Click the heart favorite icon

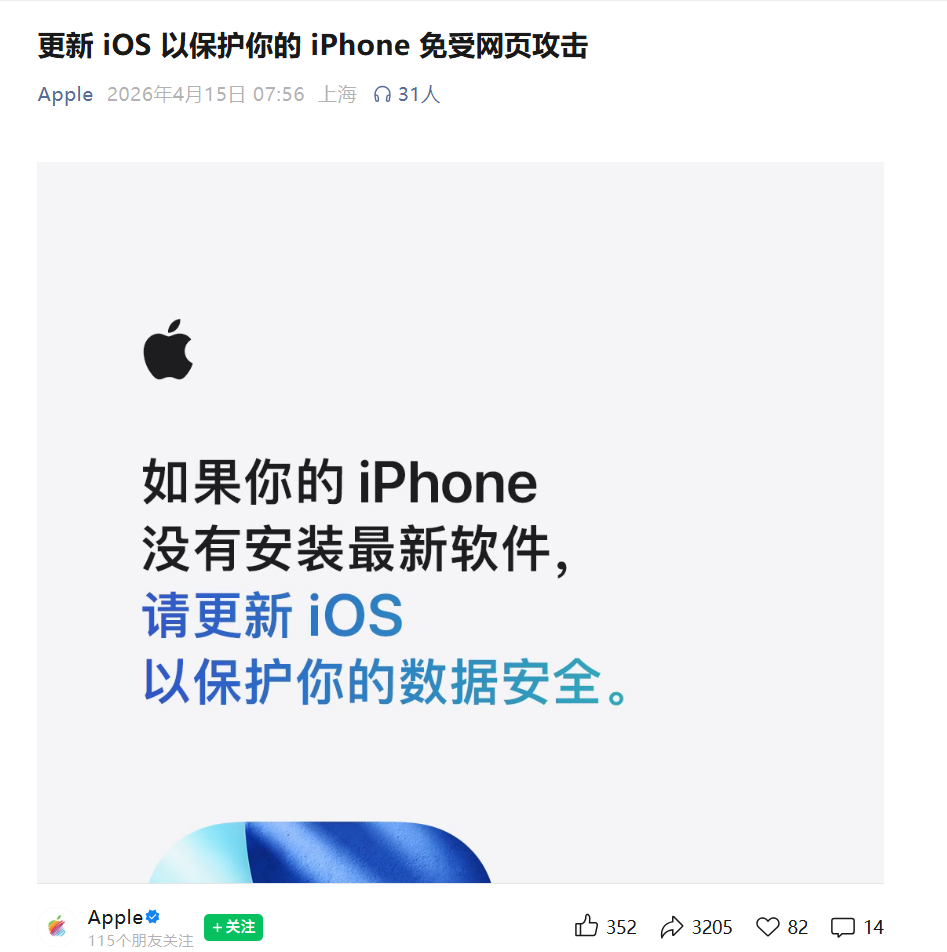coord(767,927)
